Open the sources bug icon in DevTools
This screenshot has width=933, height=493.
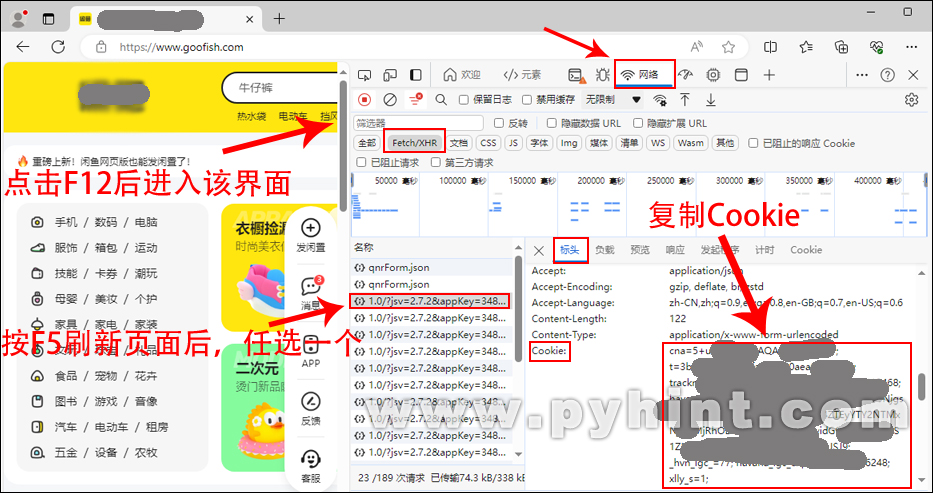(603, 75)
